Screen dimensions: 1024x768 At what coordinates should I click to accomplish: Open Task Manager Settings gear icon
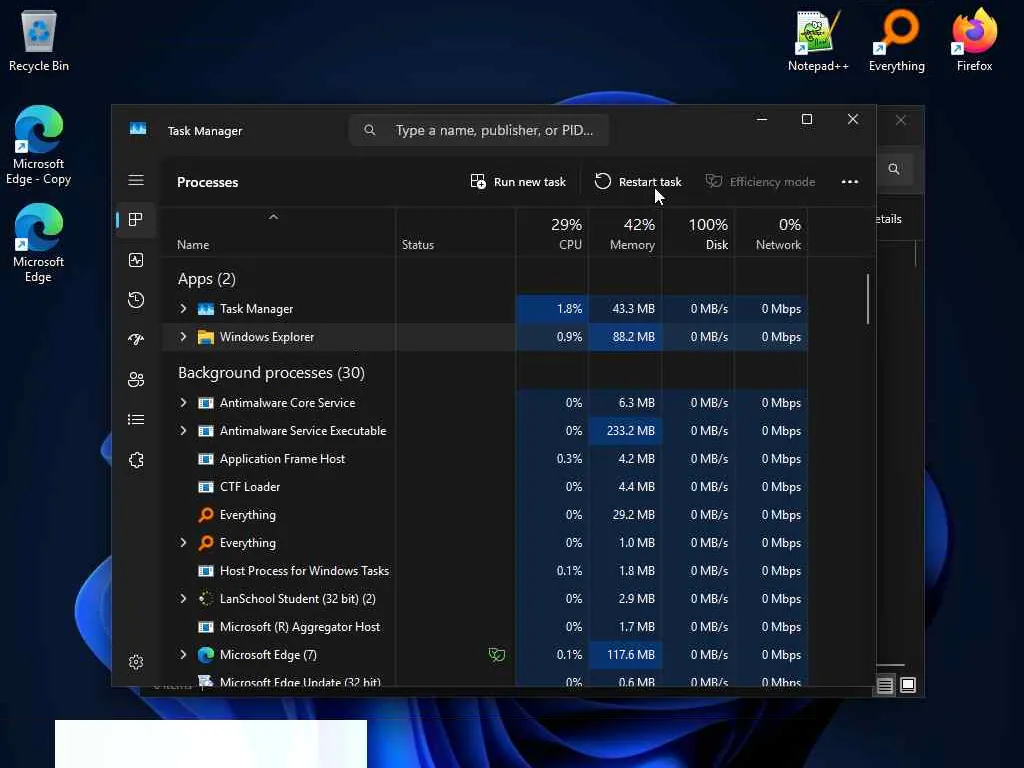point(136,662)
